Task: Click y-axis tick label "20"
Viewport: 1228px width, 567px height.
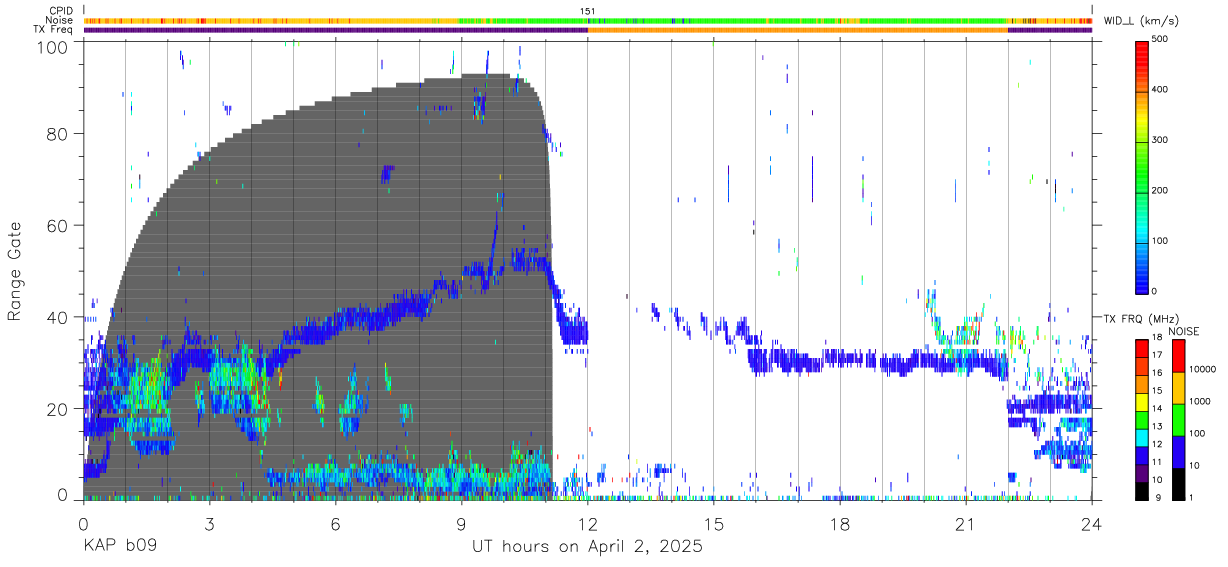Action: 59,408
